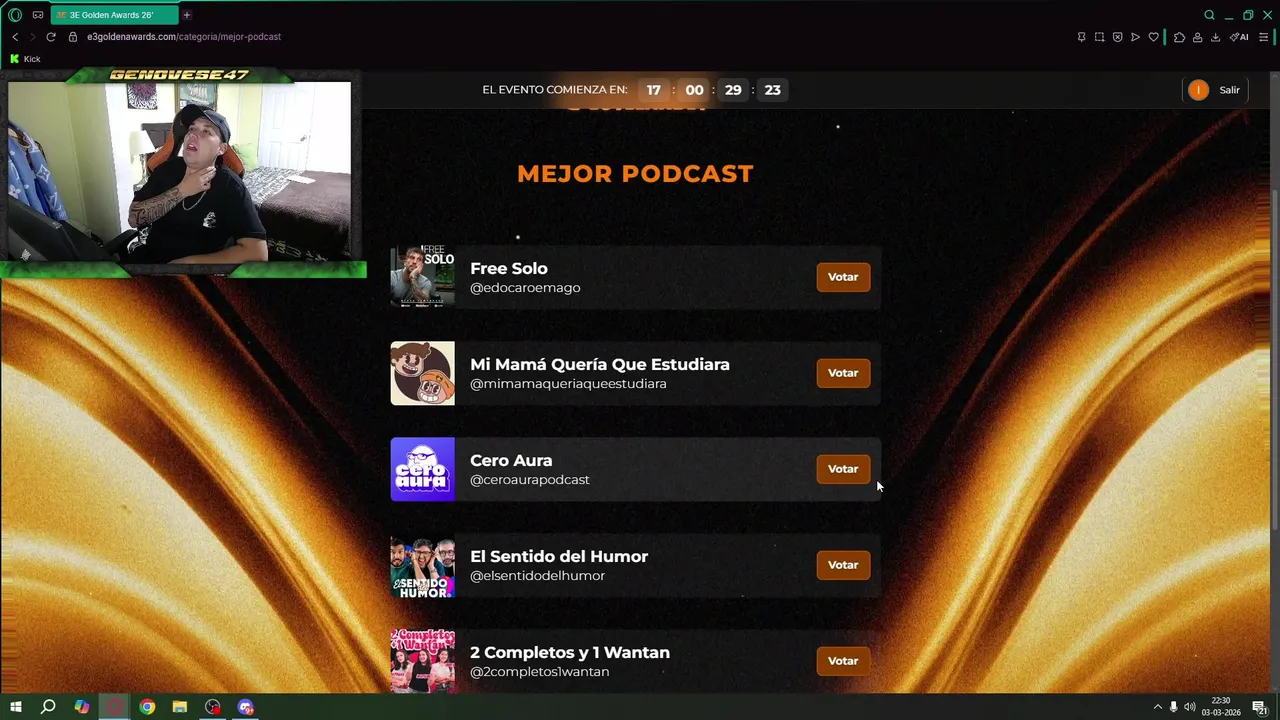Go forward to the next page
This screenshot has height=720, width=1280.
coord(32,37)
